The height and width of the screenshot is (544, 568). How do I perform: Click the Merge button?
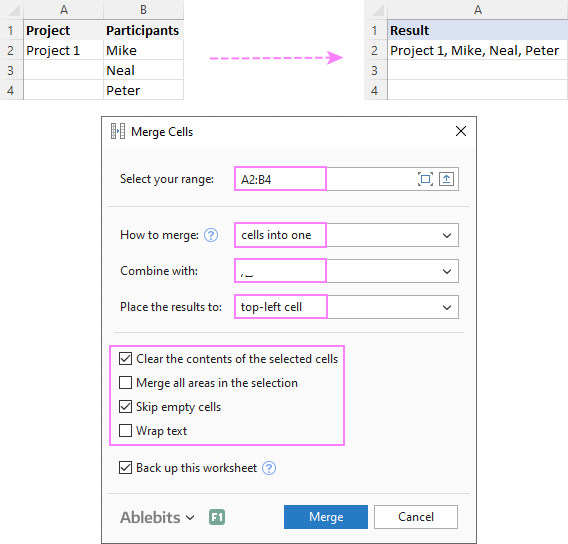click(326, 517)
